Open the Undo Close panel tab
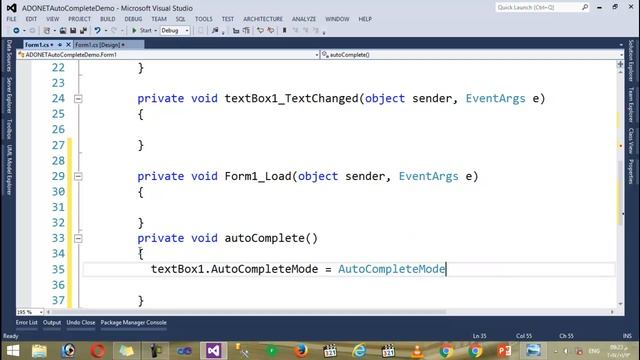Viewport: 640px width, 360px height. (x=81, y=323)
